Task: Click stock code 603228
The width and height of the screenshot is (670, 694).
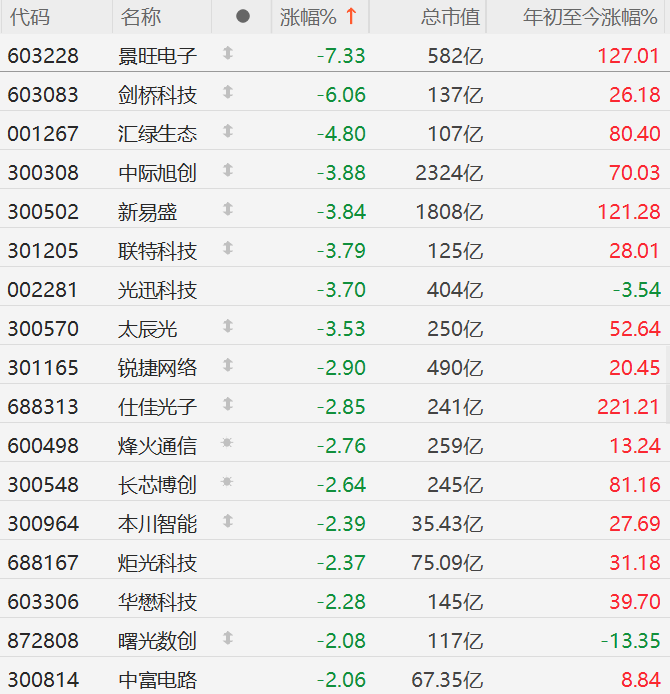Action: pos(43,56)
